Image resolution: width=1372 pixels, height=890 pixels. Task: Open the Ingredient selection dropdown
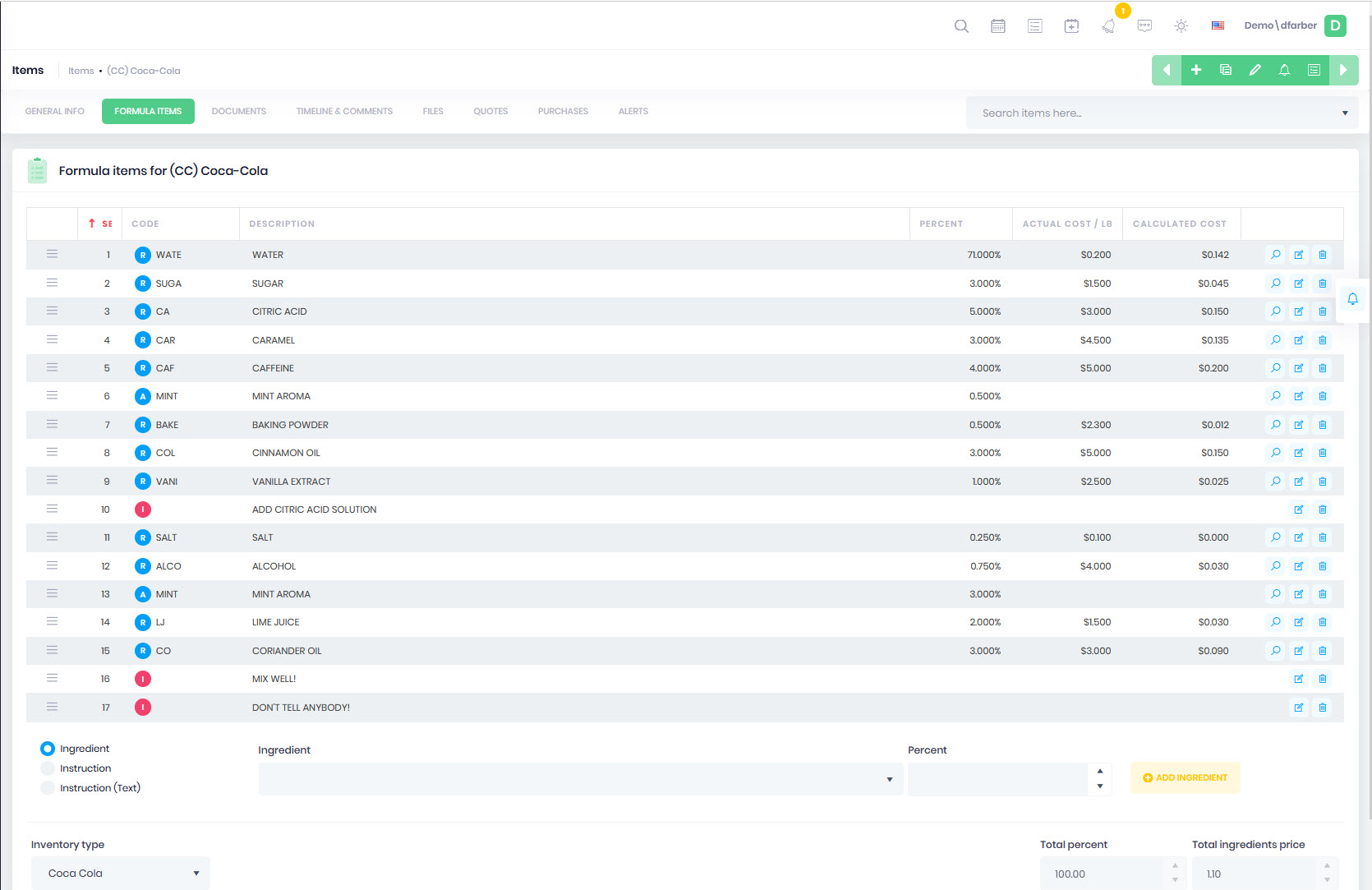click(581, 779)
